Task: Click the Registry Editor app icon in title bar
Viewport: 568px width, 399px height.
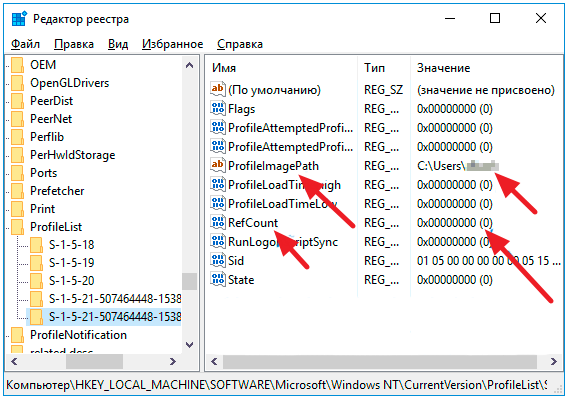Action: [19, 18]
